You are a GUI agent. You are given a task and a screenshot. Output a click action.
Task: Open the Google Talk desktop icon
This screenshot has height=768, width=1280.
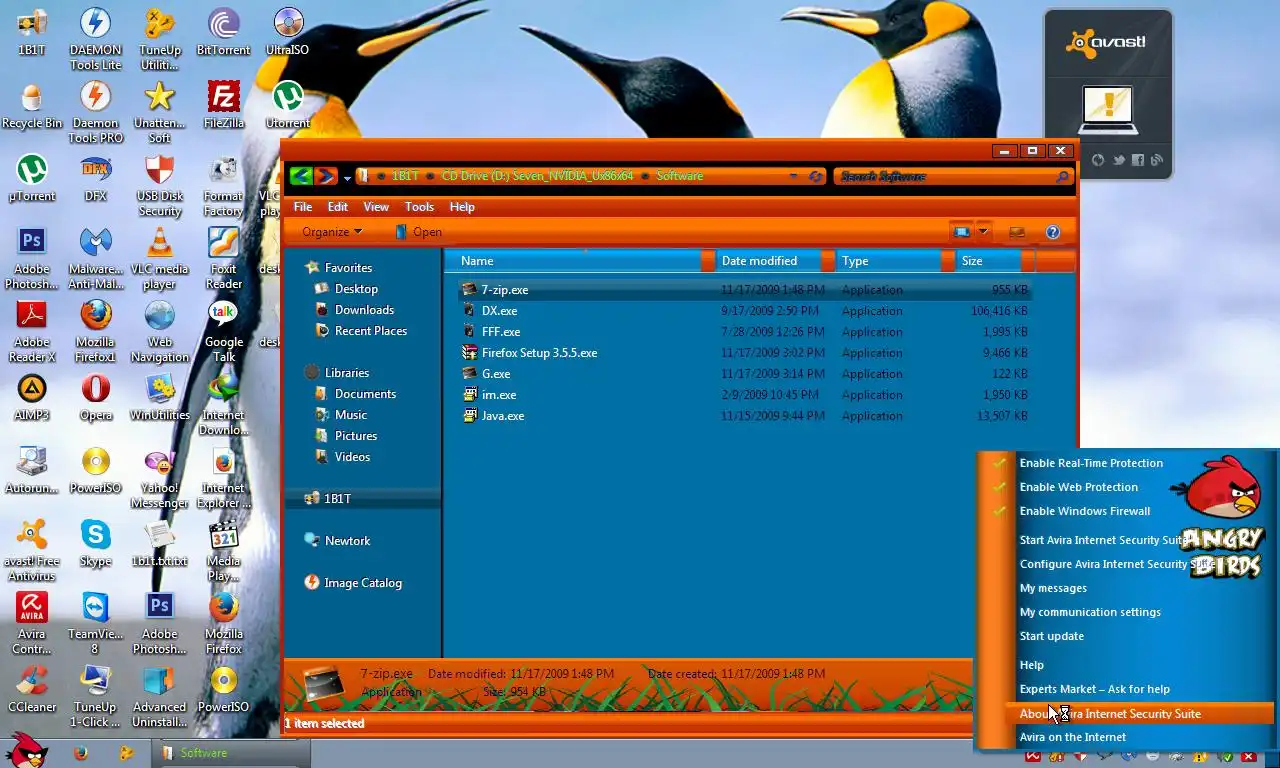[x=223, y=331]
